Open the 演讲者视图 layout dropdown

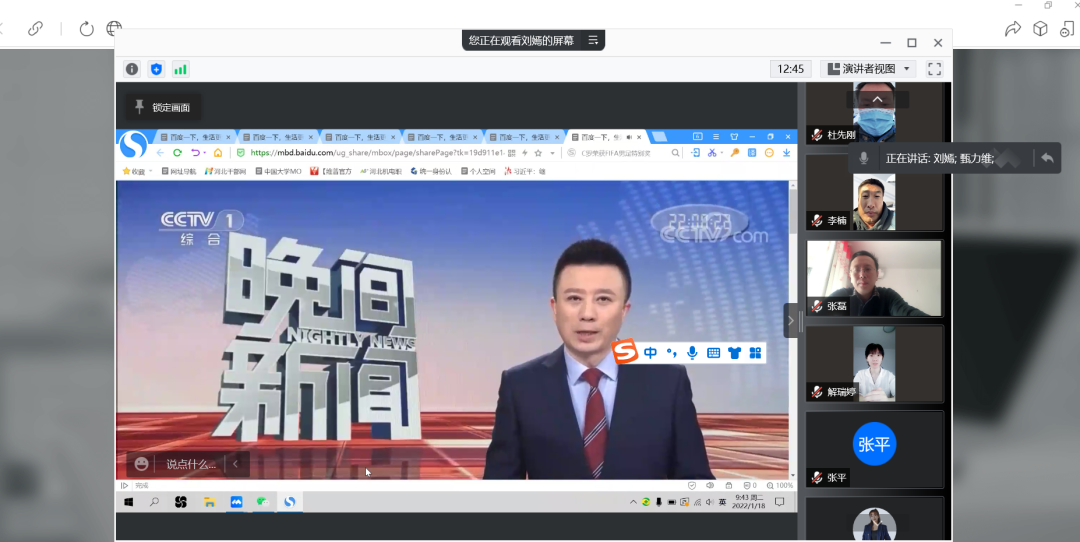point(871,69)
